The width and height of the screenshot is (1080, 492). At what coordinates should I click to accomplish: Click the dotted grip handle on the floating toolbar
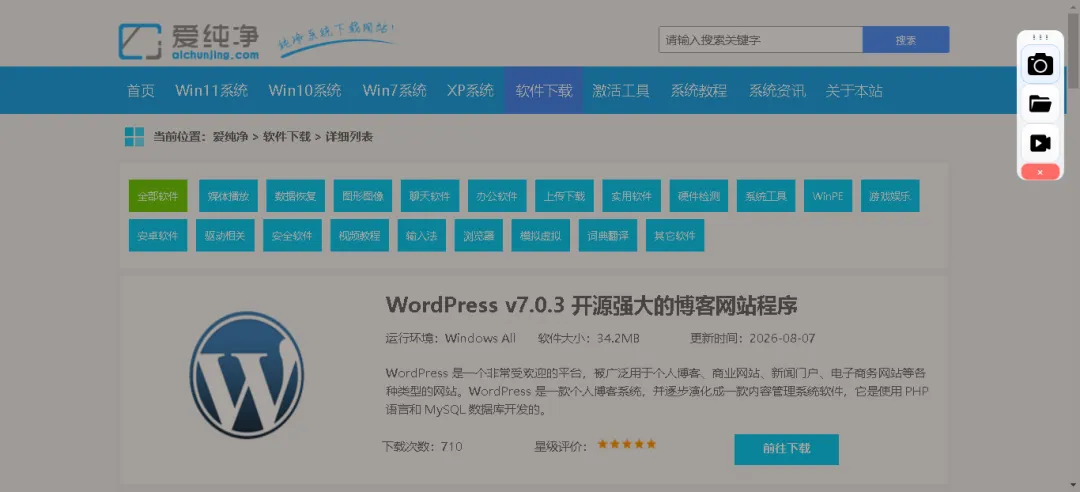(1040, 37)
